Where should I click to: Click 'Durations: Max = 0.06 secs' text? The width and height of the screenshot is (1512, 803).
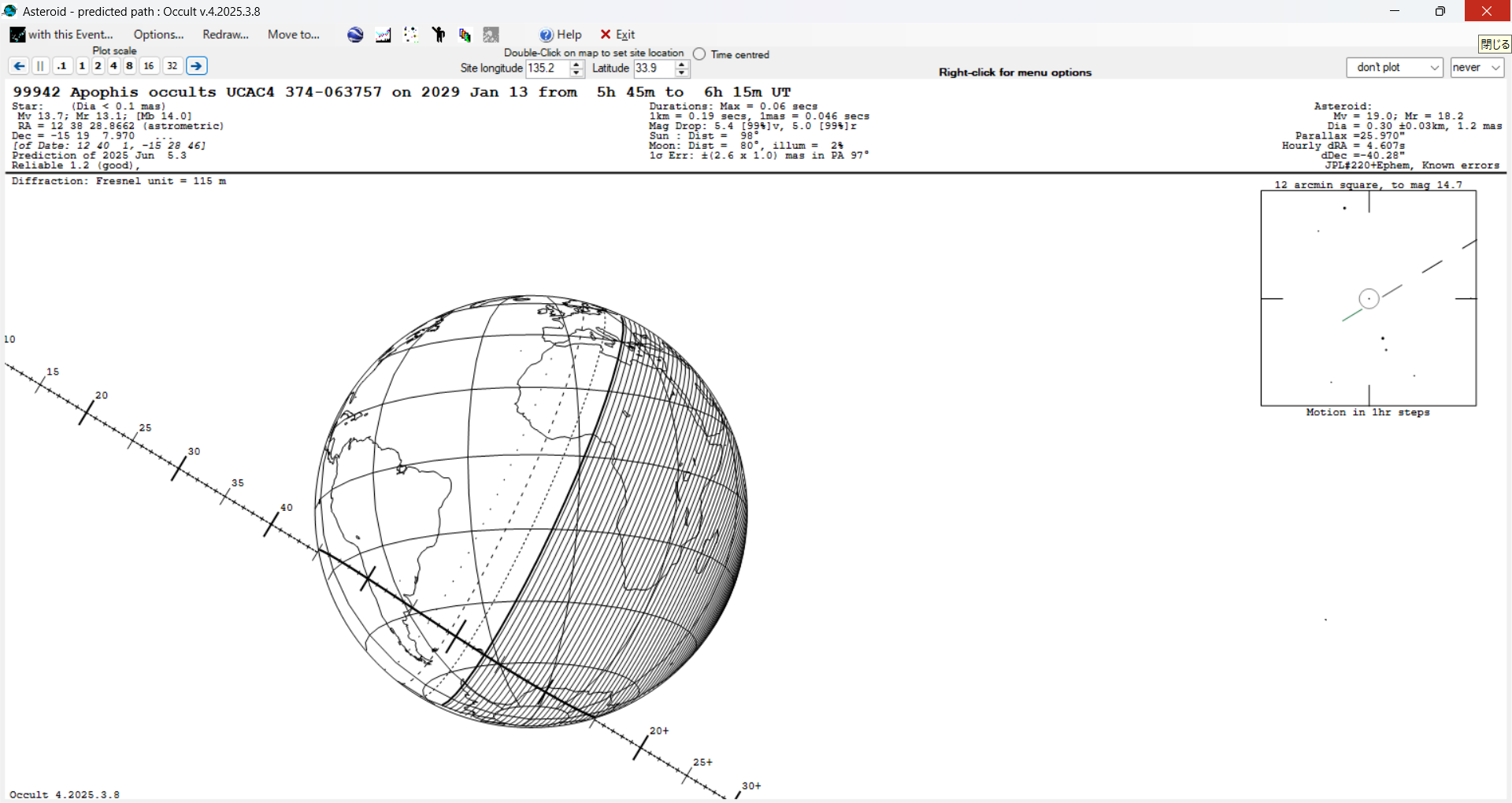pos(733,106)
